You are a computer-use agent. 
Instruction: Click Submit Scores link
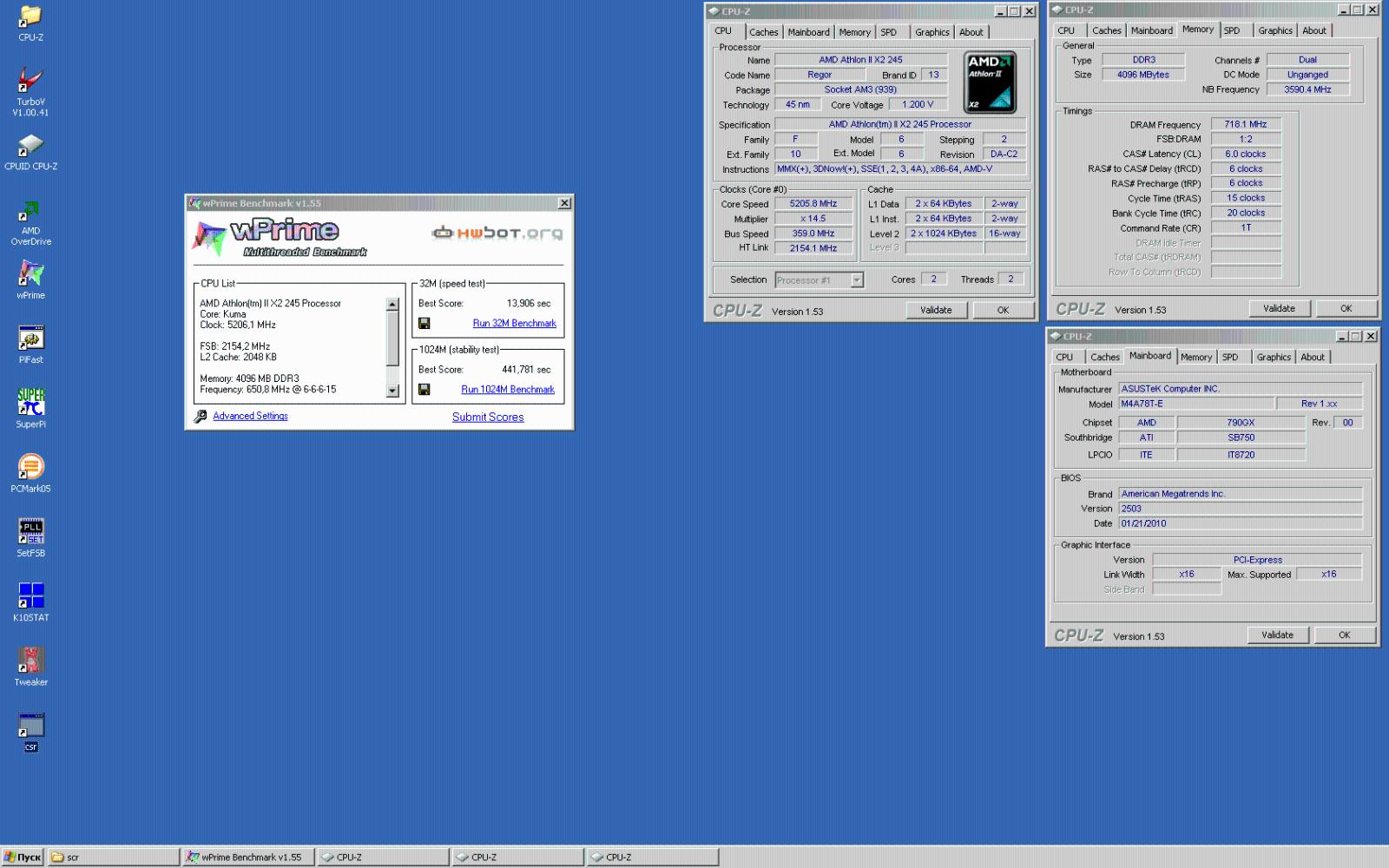click(488, 417)
